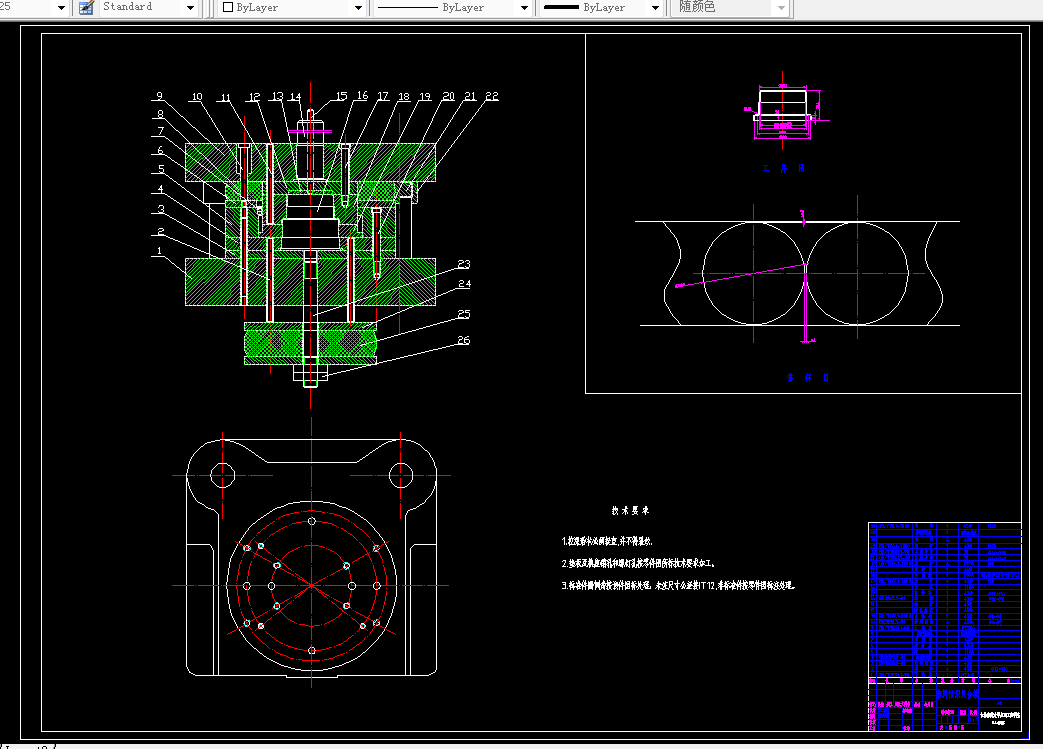Click the magenta workpiece drawing at top right
The height and width of the screenshot is (749, 1043).
(x=784, y=113)
